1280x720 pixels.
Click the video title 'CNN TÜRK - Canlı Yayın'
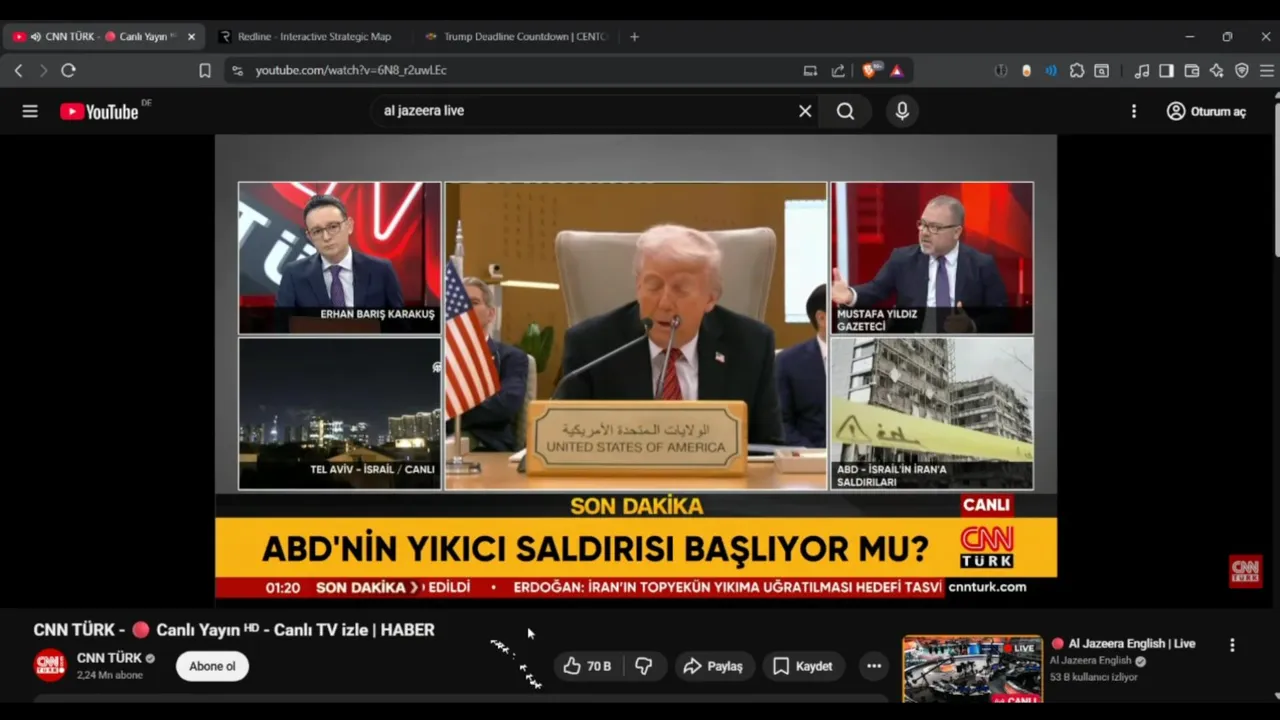[234, 630]
